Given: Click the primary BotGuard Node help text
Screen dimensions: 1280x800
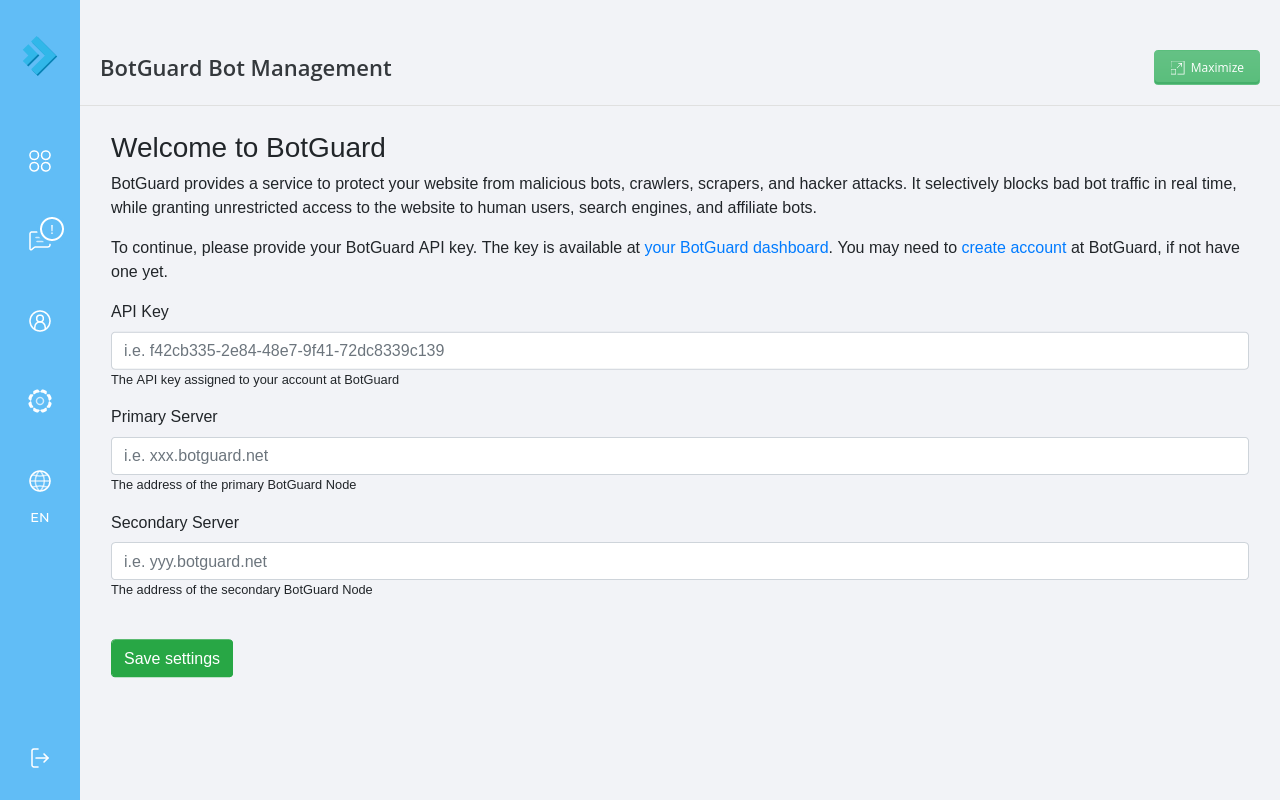Looking at the screenshot, I should coord(234,485).
